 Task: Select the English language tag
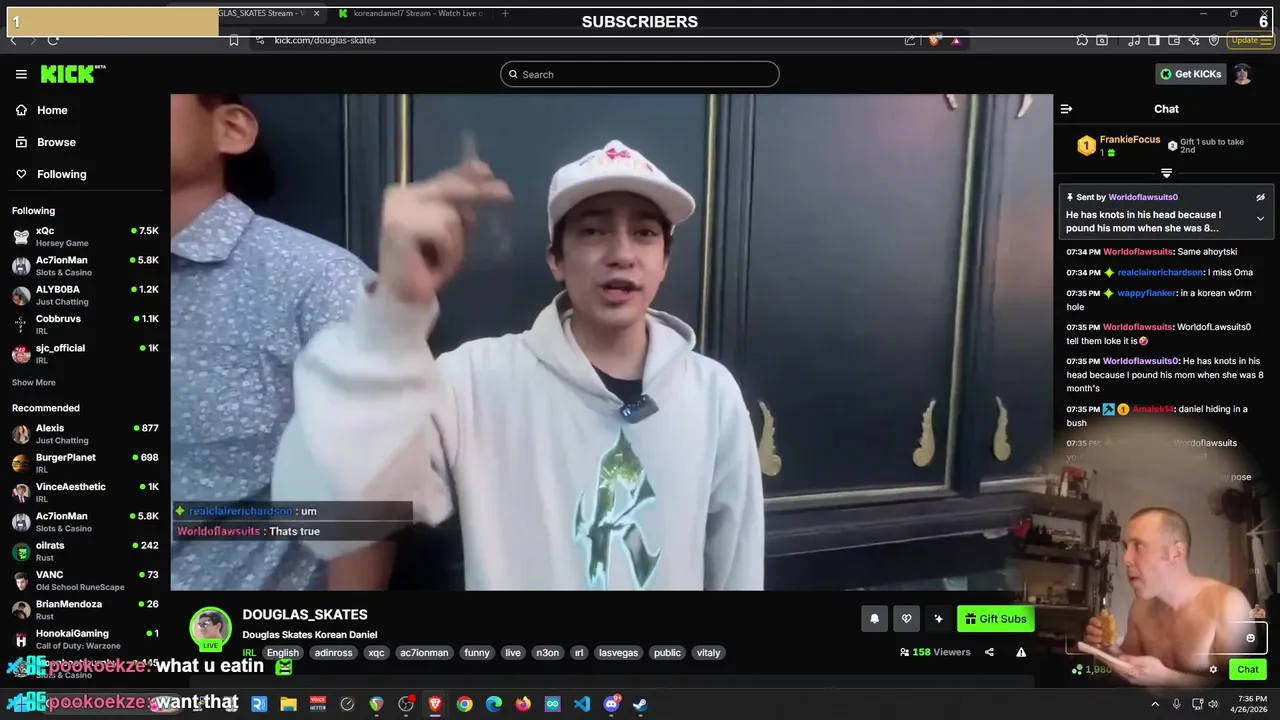(282, 653)
